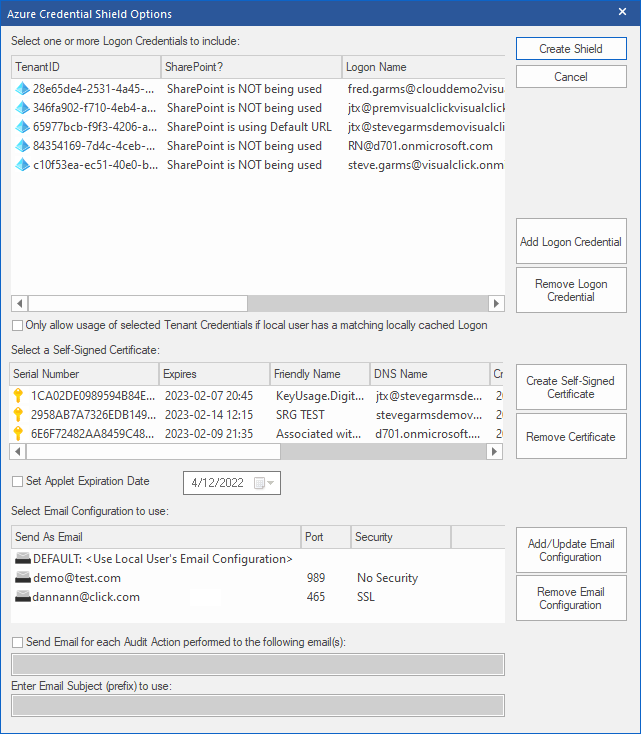Toggle Set Applet Expiration Date checkbox
This screenshot has width=641, height=734.
coord(17,481)
